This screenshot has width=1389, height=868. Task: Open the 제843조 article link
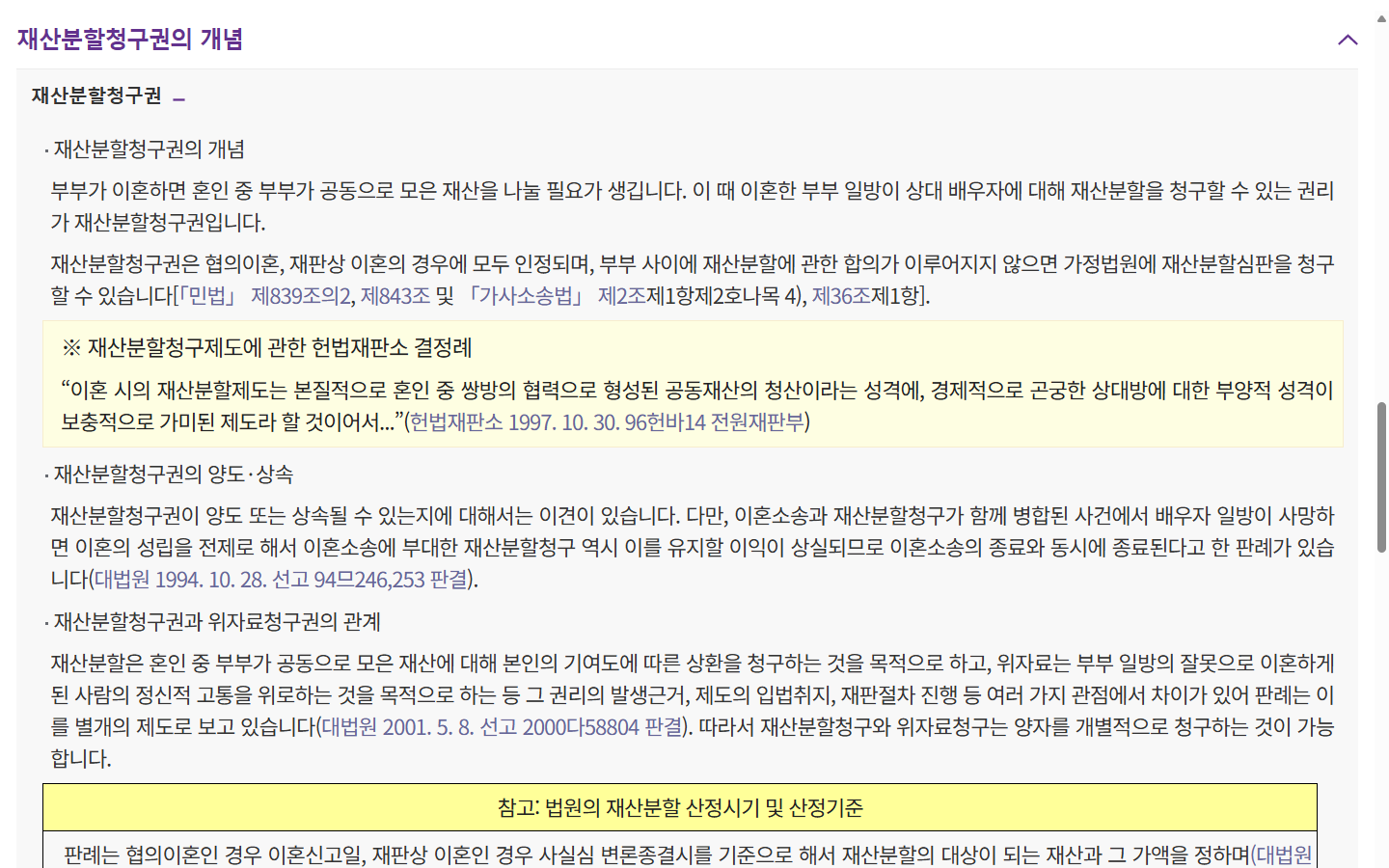click(x=395, y=295)
